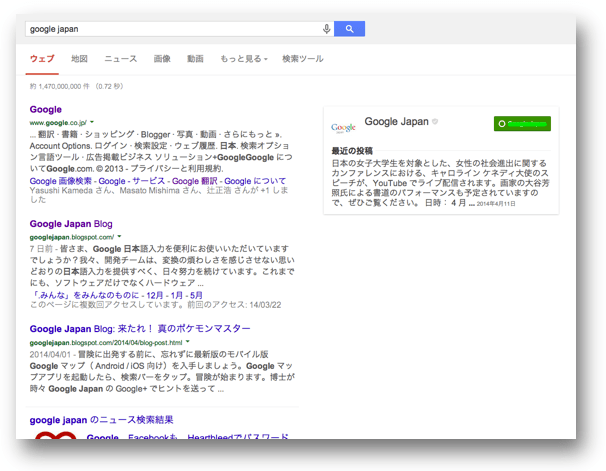The width and height of the screenshot is (606, 471).
Task: Click the Yasushi Kameda +1 text
Action: pos(158,195)
